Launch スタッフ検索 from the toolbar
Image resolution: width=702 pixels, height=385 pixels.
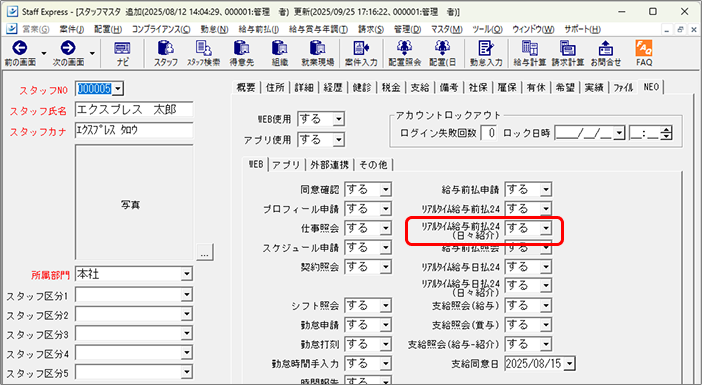coord(204,53)
